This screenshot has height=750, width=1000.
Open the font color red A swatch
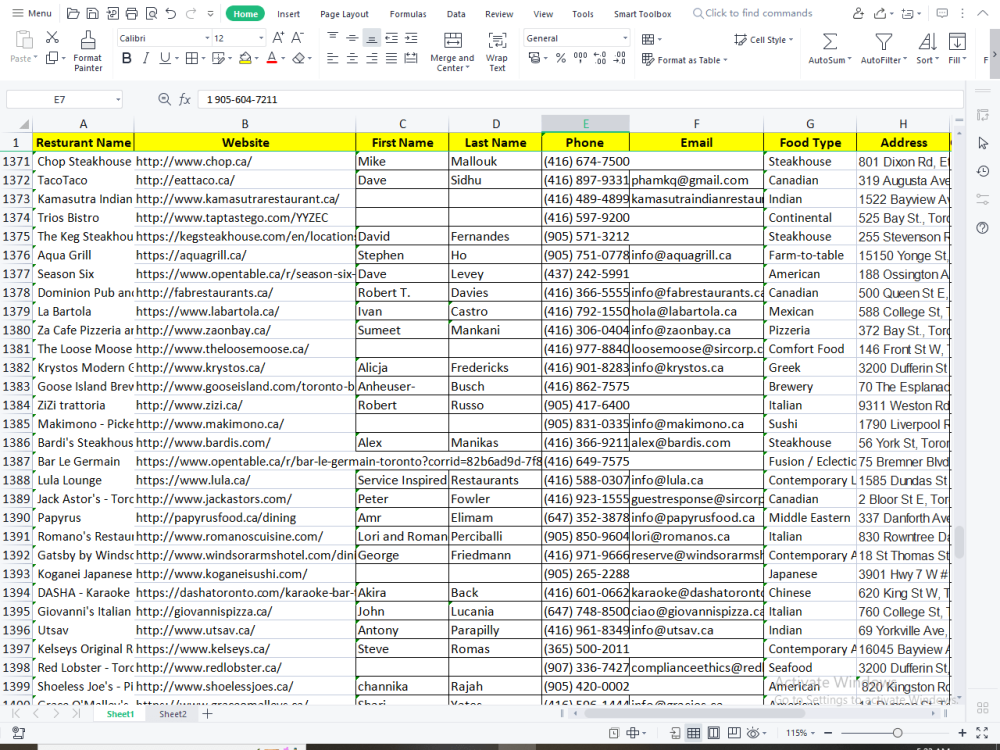click(x=272, y=59)
